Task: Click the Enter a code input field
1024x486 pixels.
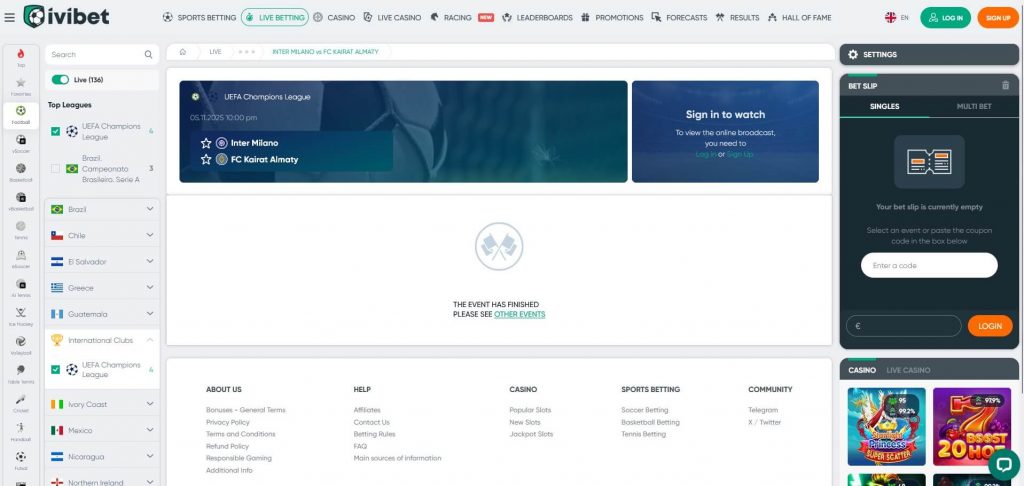Action: (929, 265)
